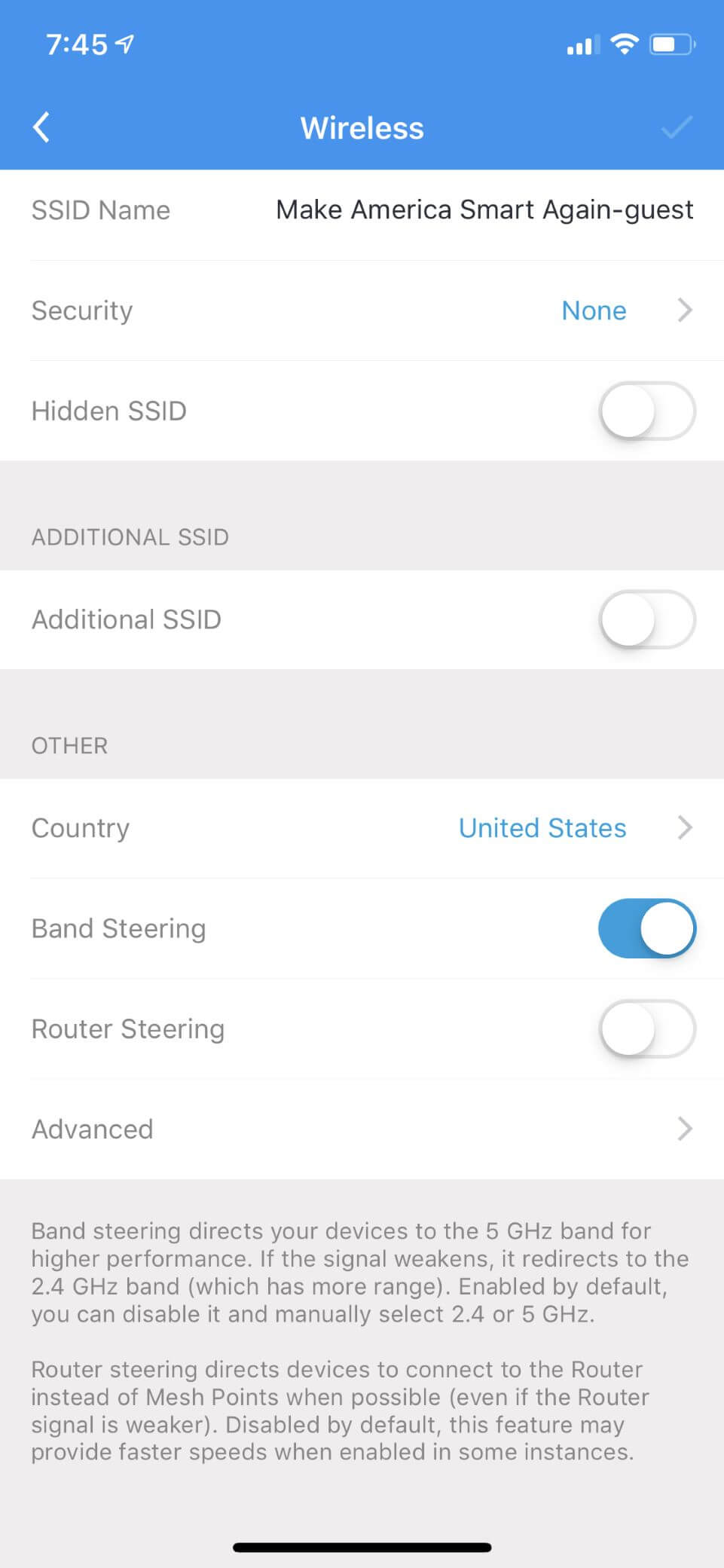Open Advanced settings via its chevron
This screenshot has height=1568, width=724.
684,1129
